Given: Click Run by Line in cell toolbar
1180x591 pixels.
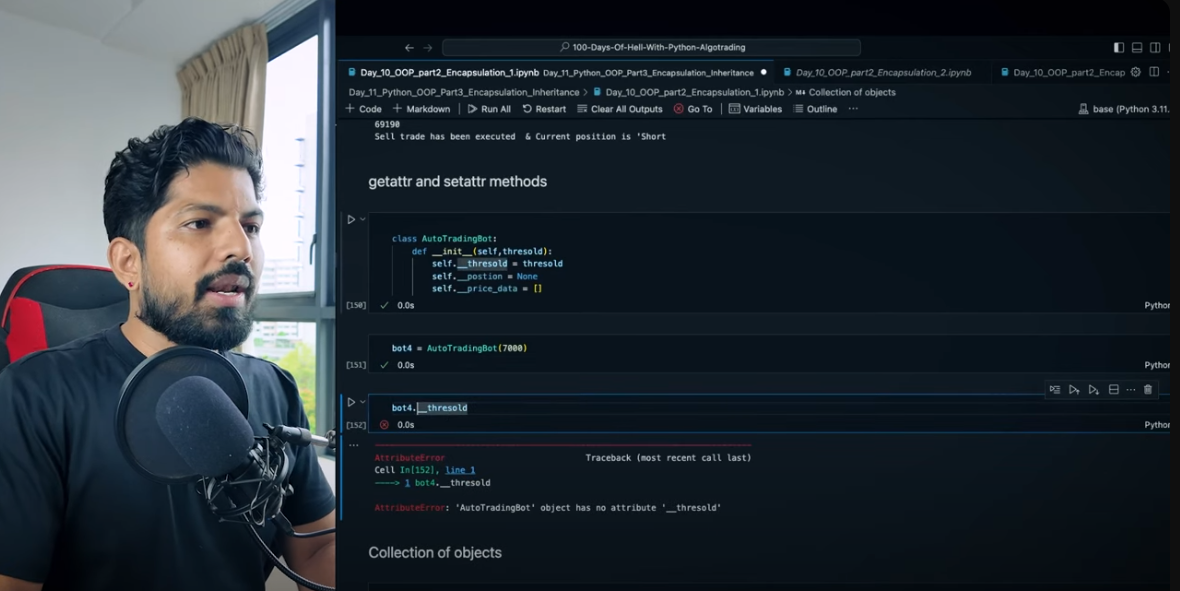Looking at the screenshot, I should tap(1054, 389).
